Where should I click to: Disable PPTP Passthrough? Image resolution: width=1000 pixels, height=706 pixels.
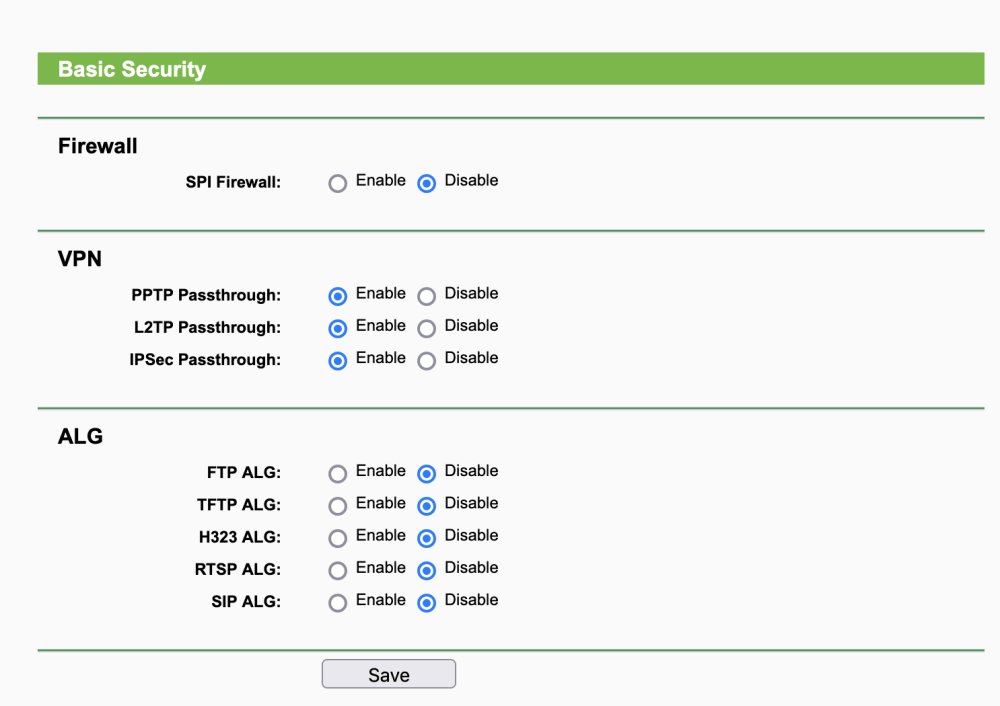click(x=427, y=296)
